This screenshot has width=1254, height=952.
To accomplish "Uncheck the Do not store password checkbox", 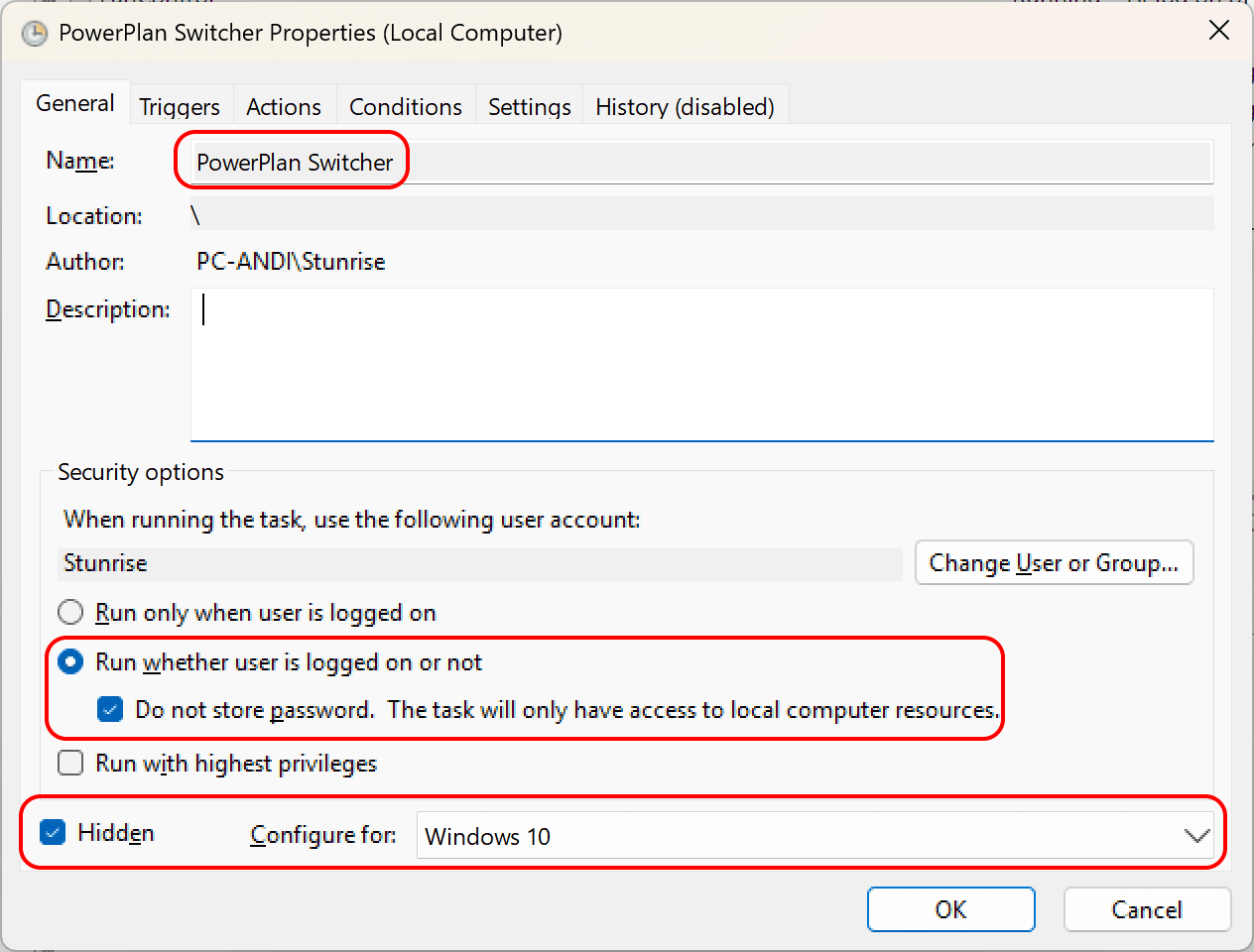I will (x=110, y=710).
